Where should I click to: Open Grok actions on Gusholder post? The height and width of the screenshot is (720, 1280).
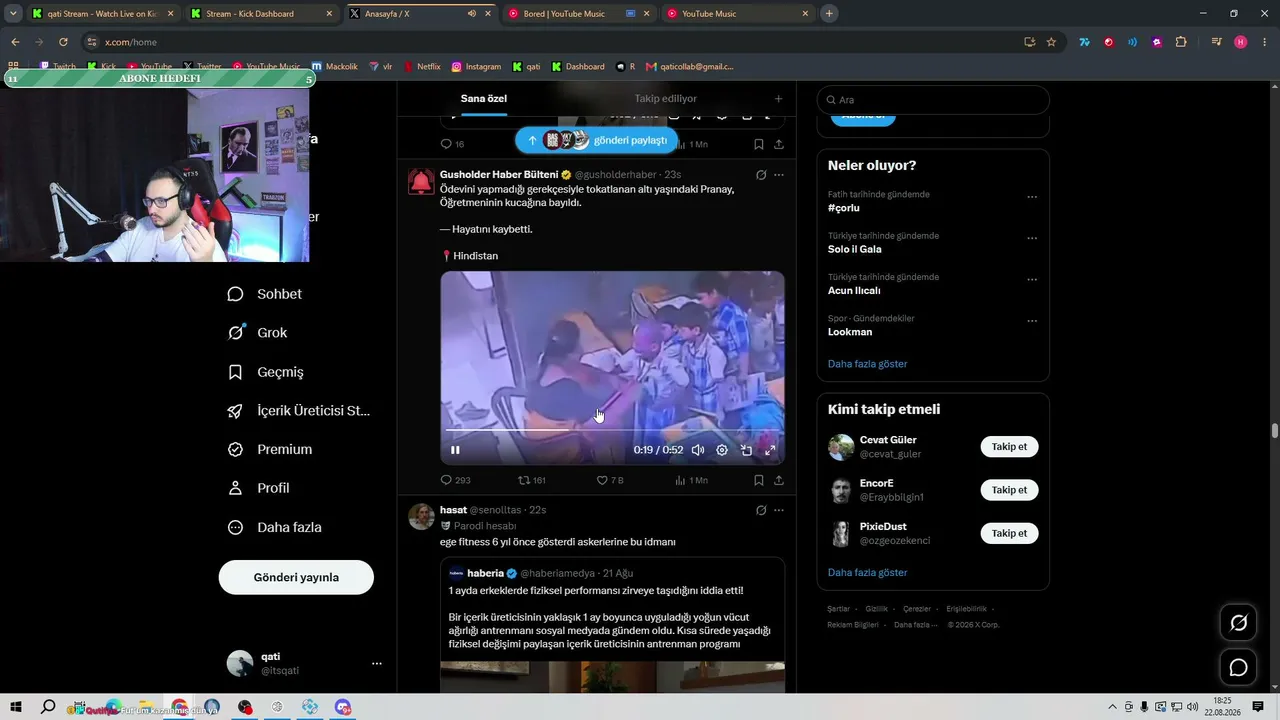click(761, 175)
